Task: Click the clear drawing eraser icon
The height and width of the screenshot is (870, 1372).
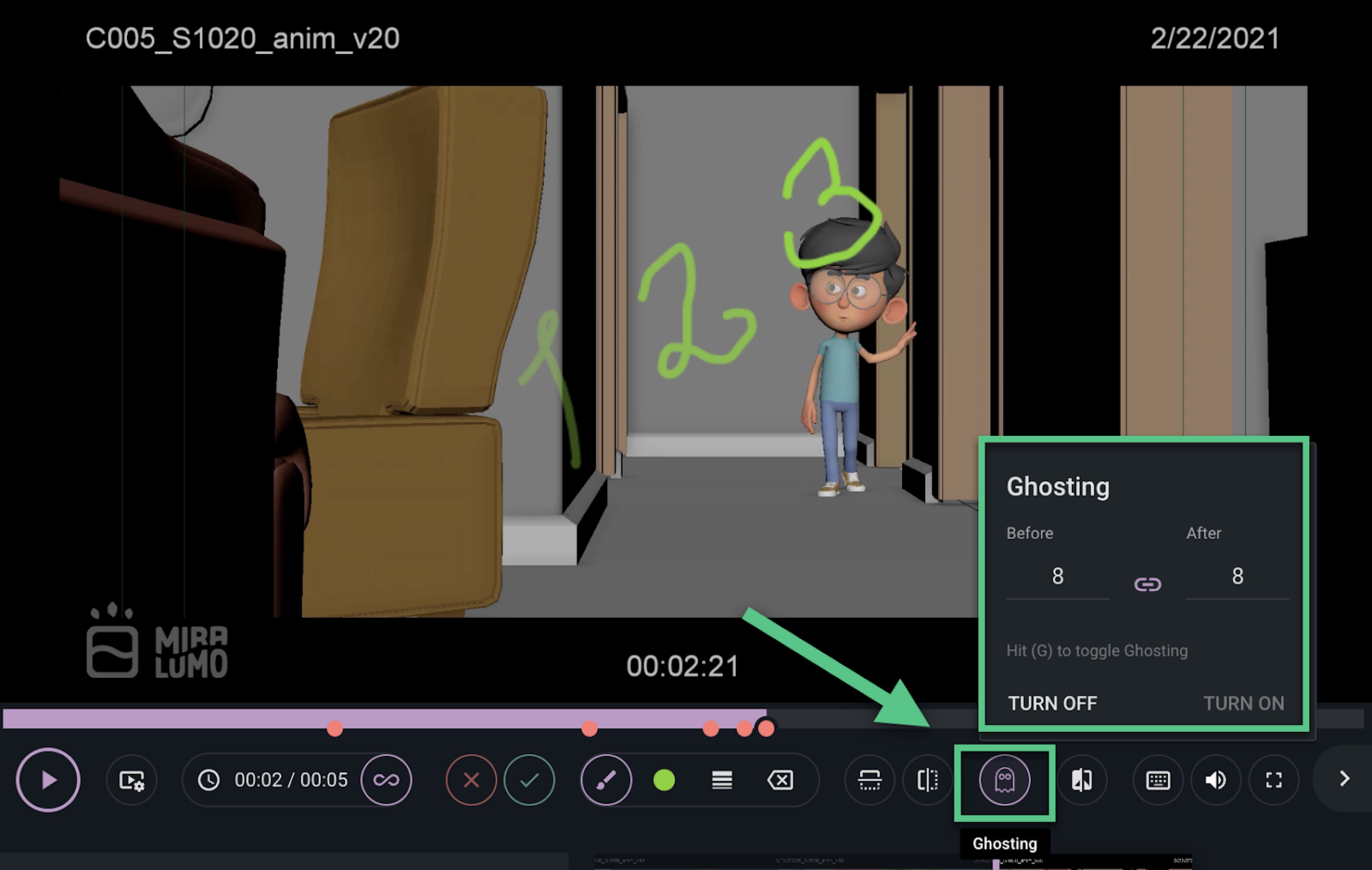Action: 780,780
